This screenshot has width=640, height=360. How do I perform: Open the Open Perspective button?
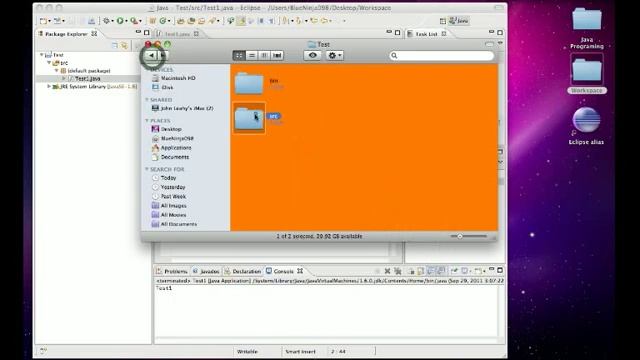pyautogui.click(x=443, y=21)
